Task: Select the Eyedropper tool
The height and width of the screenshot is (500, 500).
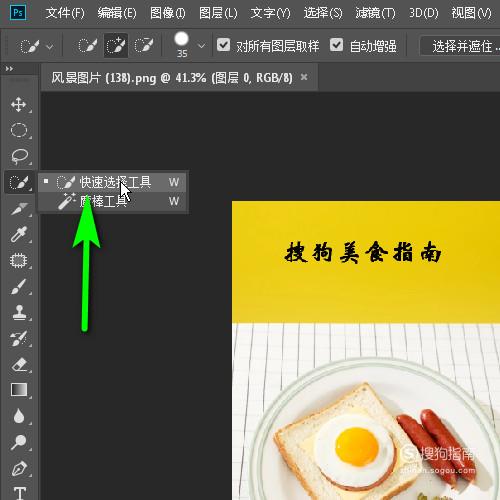Action: [x=19, y=234]
